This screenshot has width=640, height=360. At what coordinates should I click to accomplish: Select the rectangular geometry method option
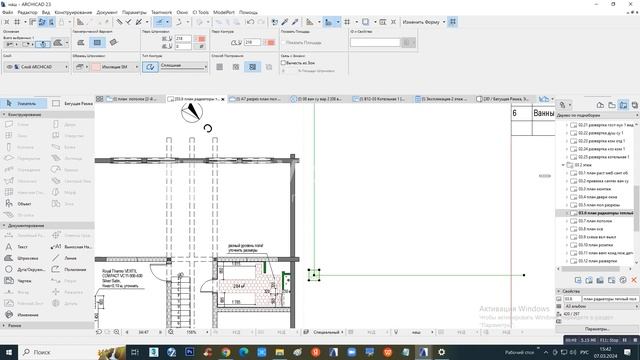(x=97, y=42)
